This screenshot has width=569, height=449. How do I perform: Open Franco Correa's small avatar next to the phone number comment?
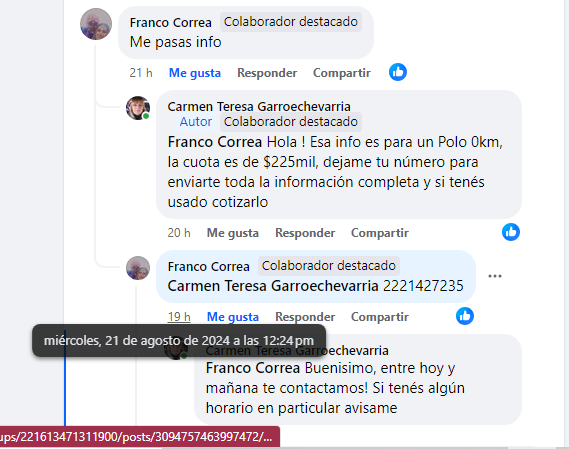click(138, 268)
